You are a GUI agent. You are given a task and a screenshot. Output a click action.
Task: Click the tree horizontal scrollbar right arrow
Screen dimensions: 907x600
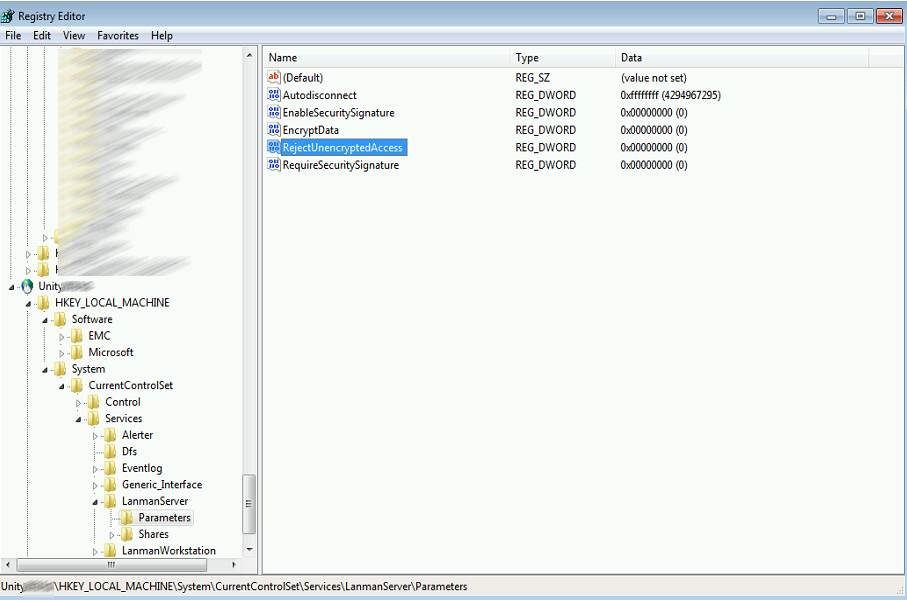(x=234, y=564)
